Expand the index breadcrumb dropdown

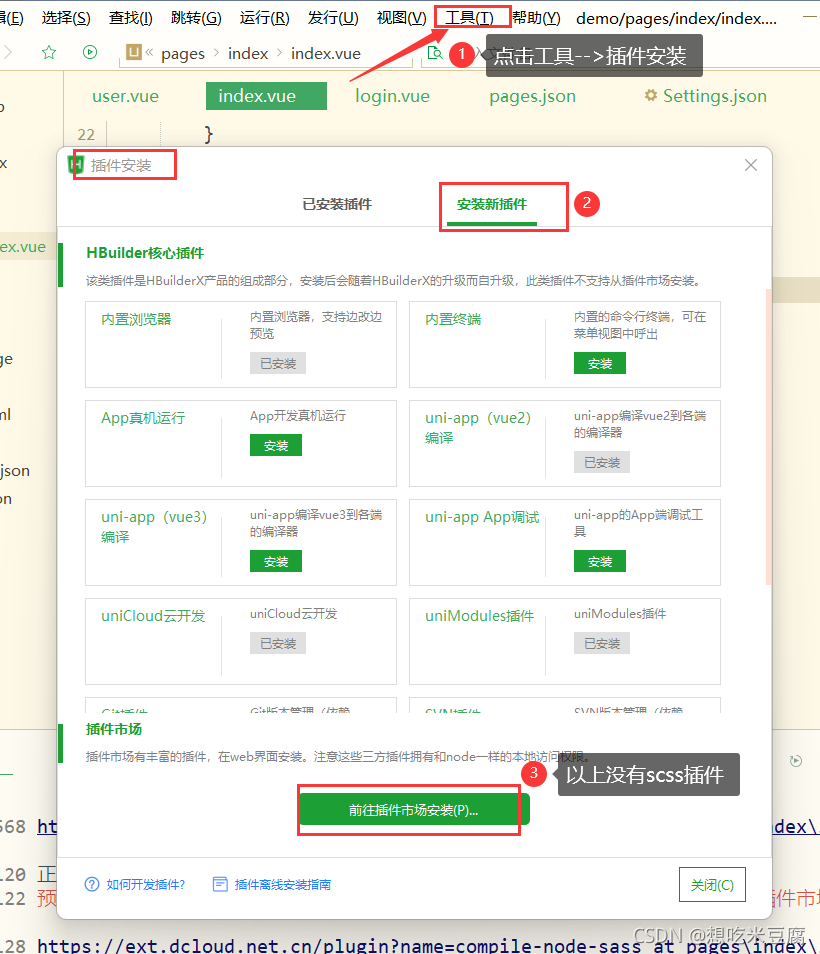point(248,53)
